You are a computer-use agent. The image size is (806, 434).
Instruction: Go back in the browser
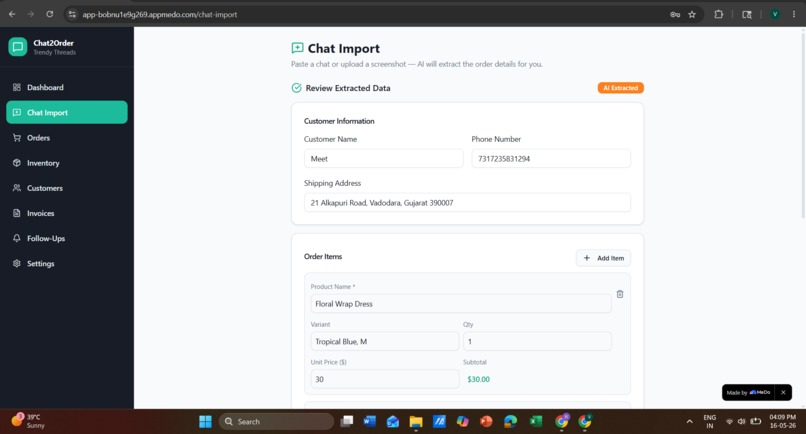[12, 14]
